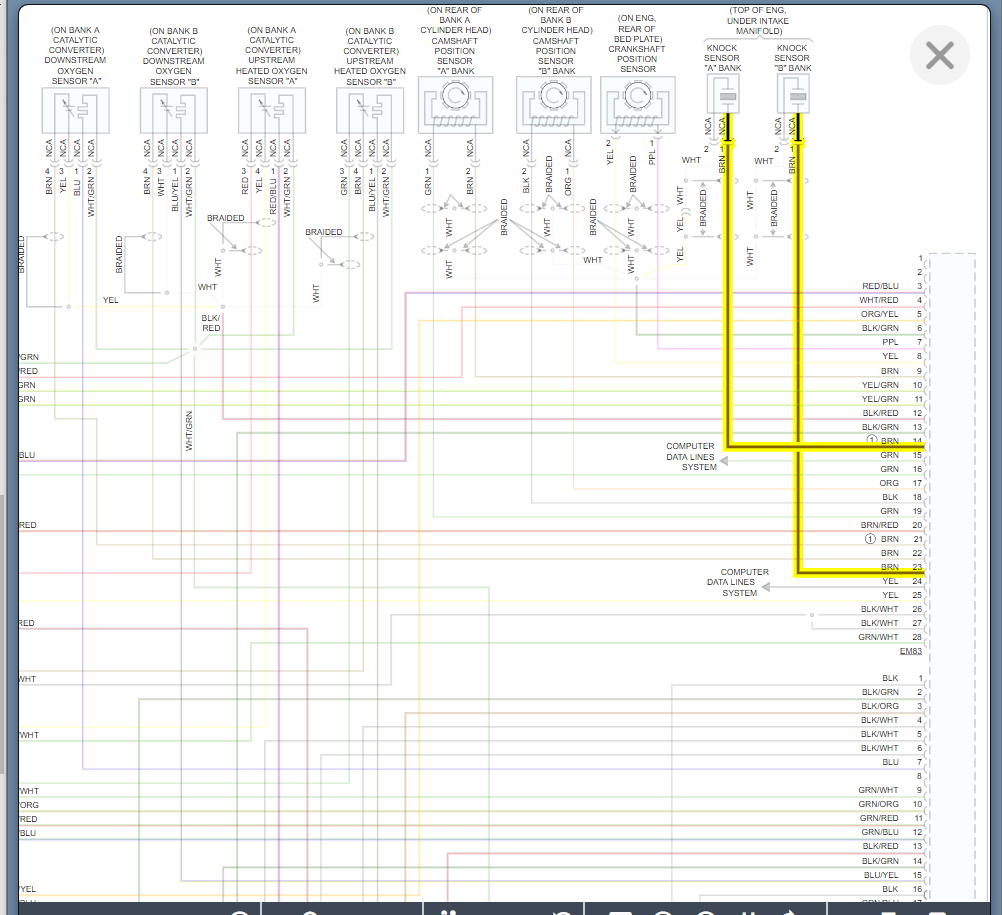Click the Knock Sensor "A" Bank symbol
The image size is (1002, 915).
723,94
